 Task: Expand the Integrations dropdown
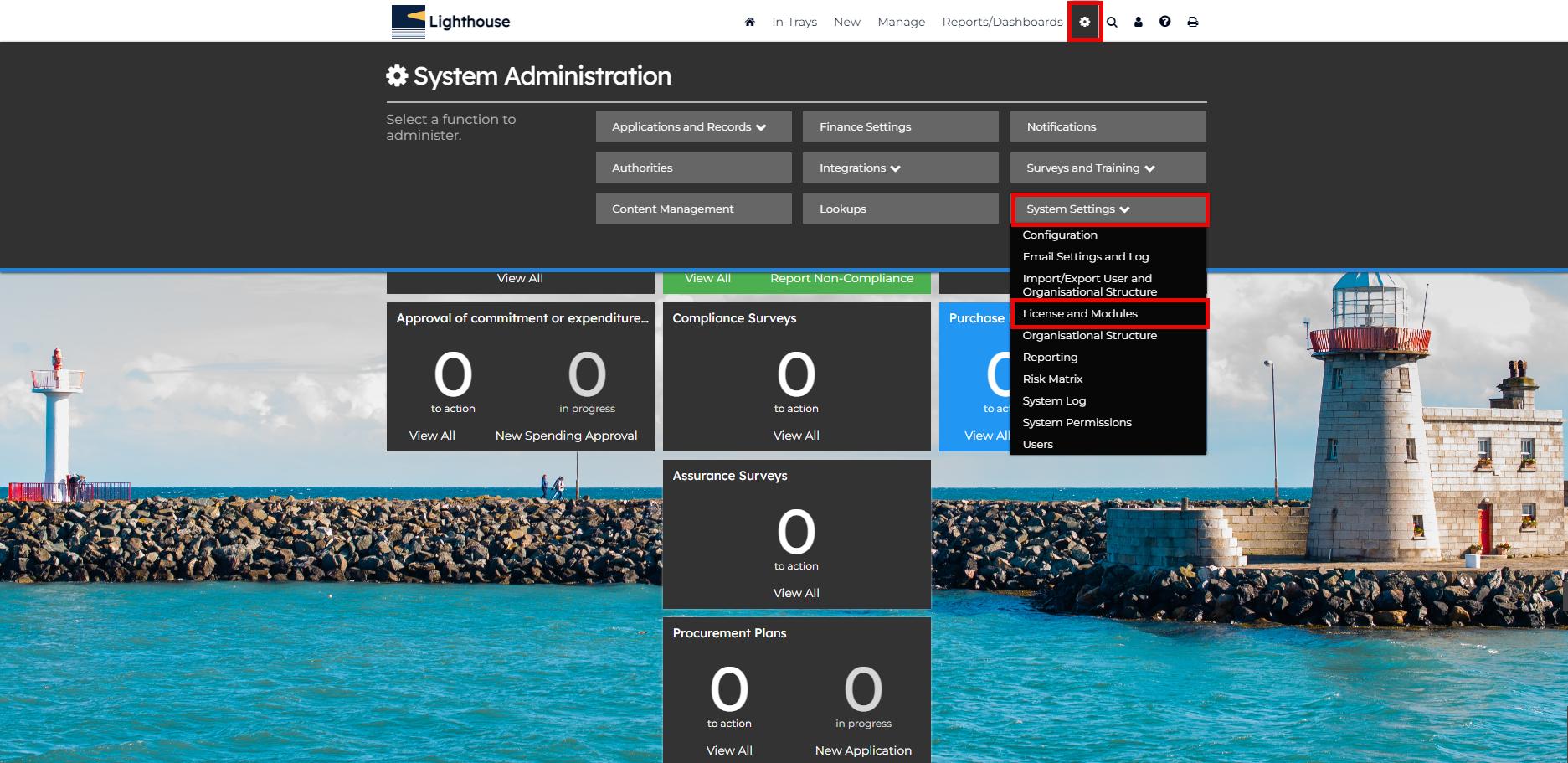(900, 168)
